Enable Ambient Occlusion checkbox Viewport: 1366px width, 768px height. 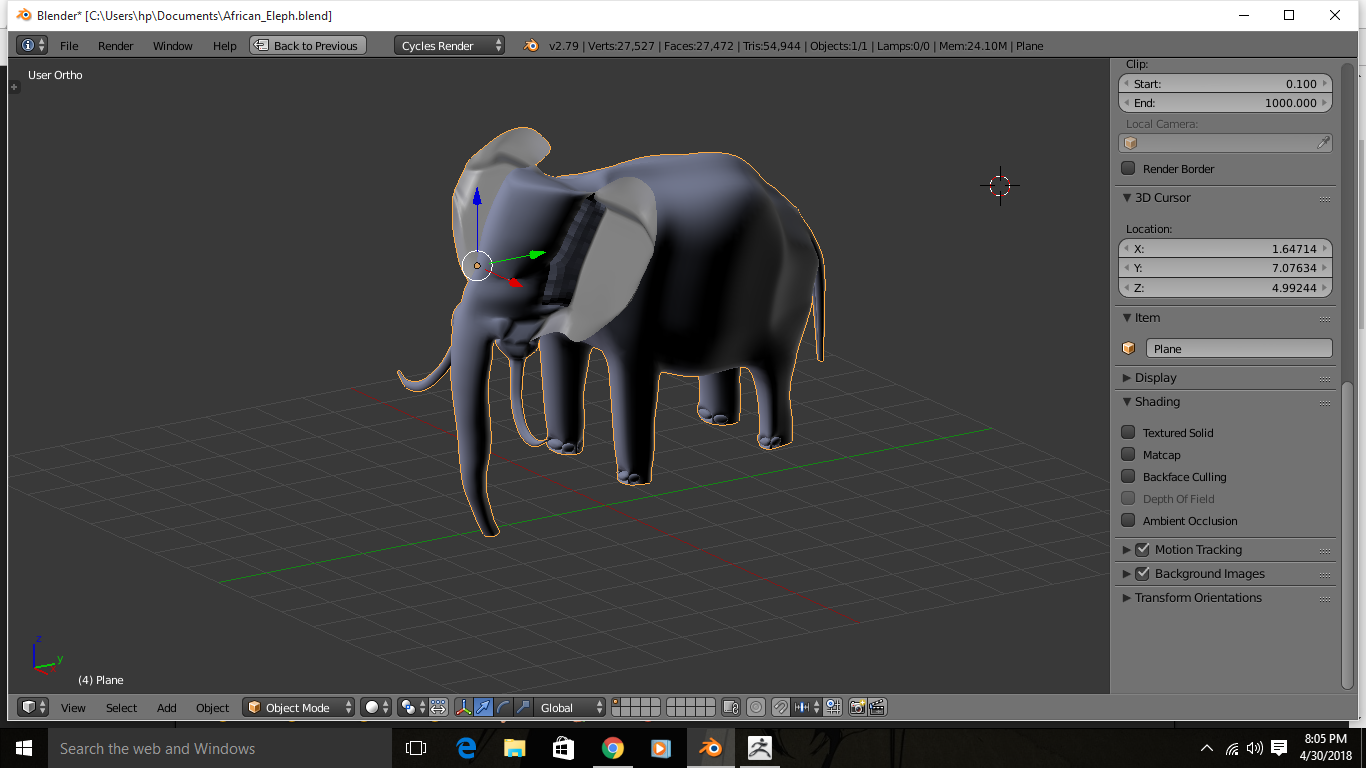click(x=1128, y=520)
